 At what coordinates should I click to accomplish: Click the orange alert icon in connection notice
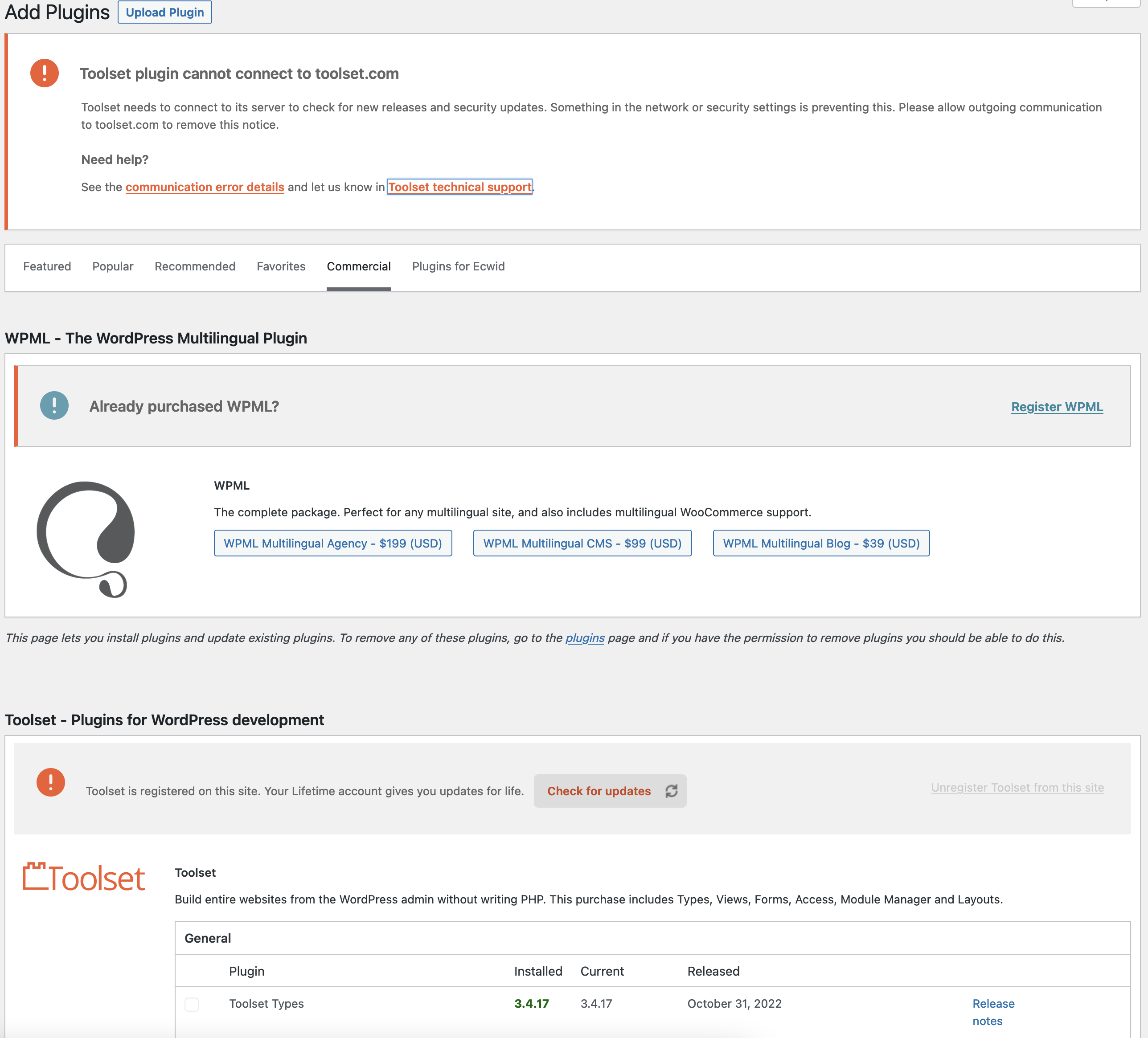[x=45, y=73]
